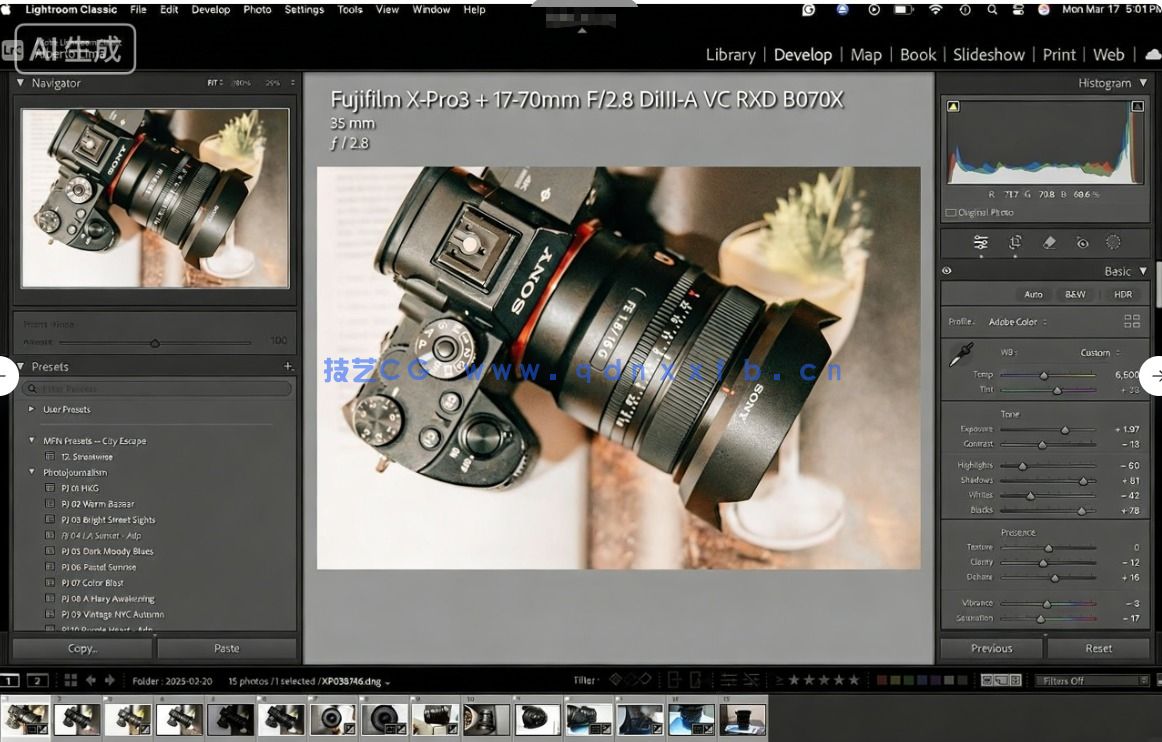This screenshot has height=742, width=1162.
Task: Enable the Original Photo checkbox
Action: (x=952, y=212)
